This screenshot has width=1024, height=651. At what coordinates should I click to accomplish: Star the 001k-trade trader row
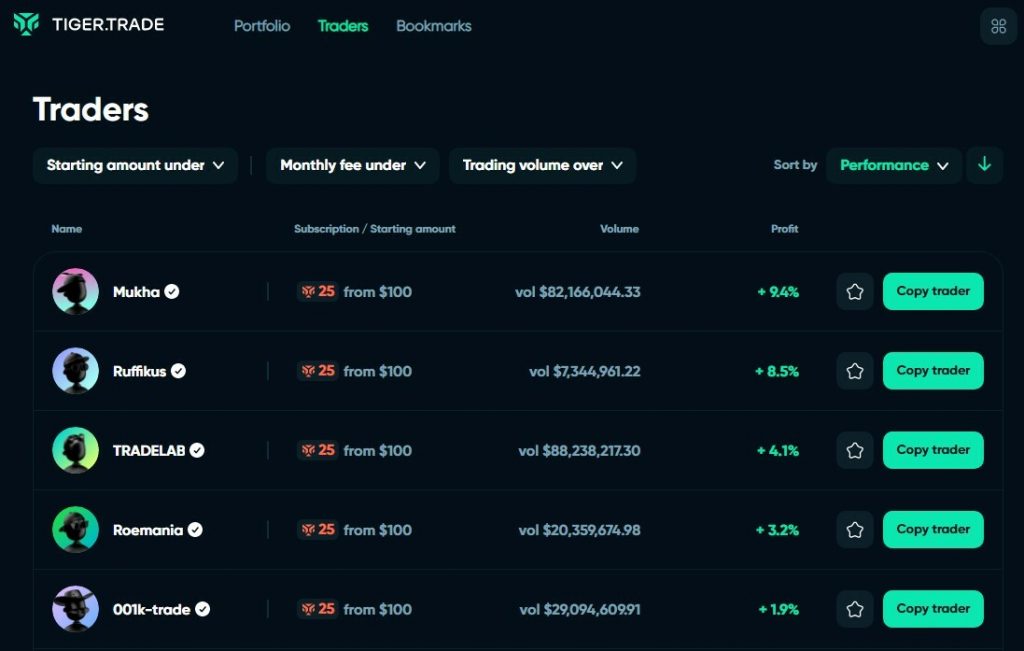(x=855, y=609)
